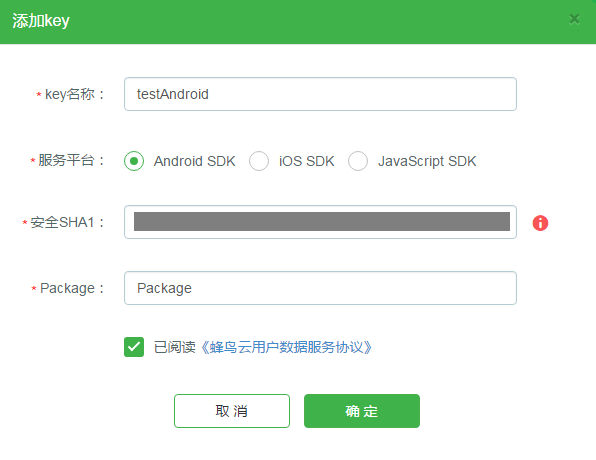Click the Package input field
The image size is (596, 460).
click(x=320, y=288)
